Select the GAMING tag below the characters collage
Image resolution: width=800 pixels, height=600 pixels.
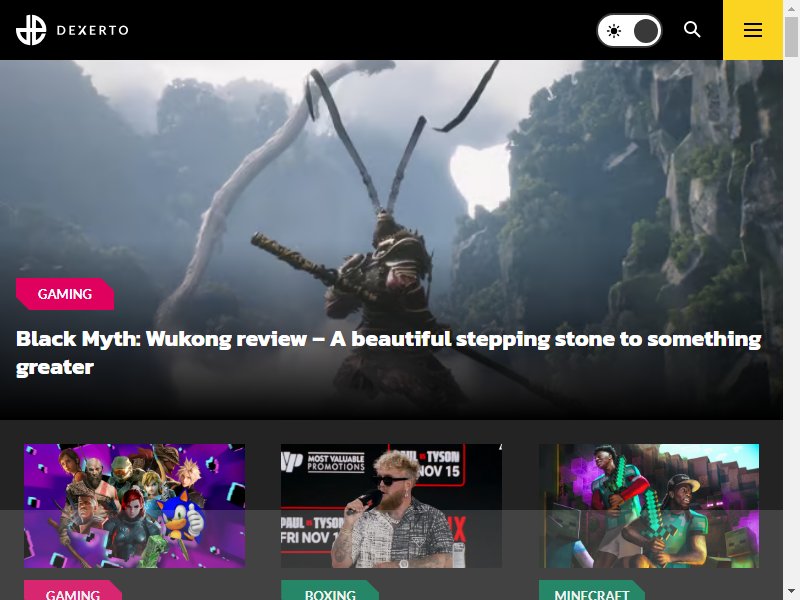[73, 590]
